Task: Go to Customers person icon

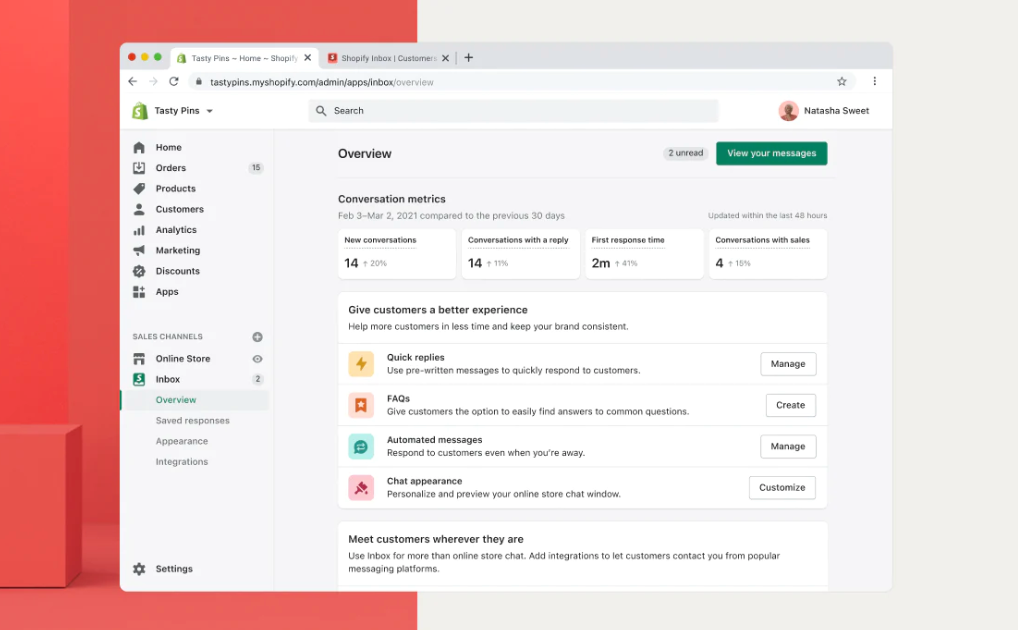Action: [139, 209]
